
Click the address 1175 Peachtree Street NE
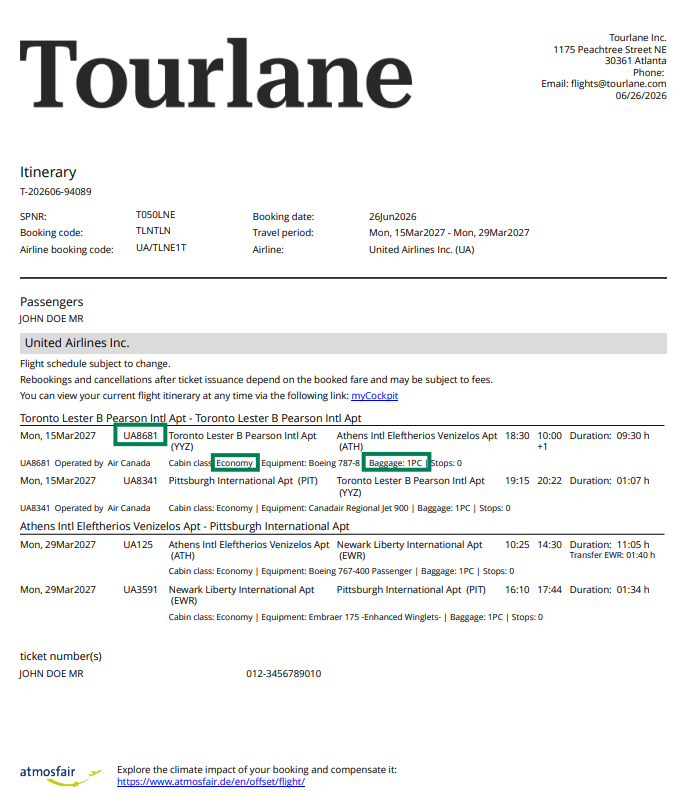[x=610, y=50]
